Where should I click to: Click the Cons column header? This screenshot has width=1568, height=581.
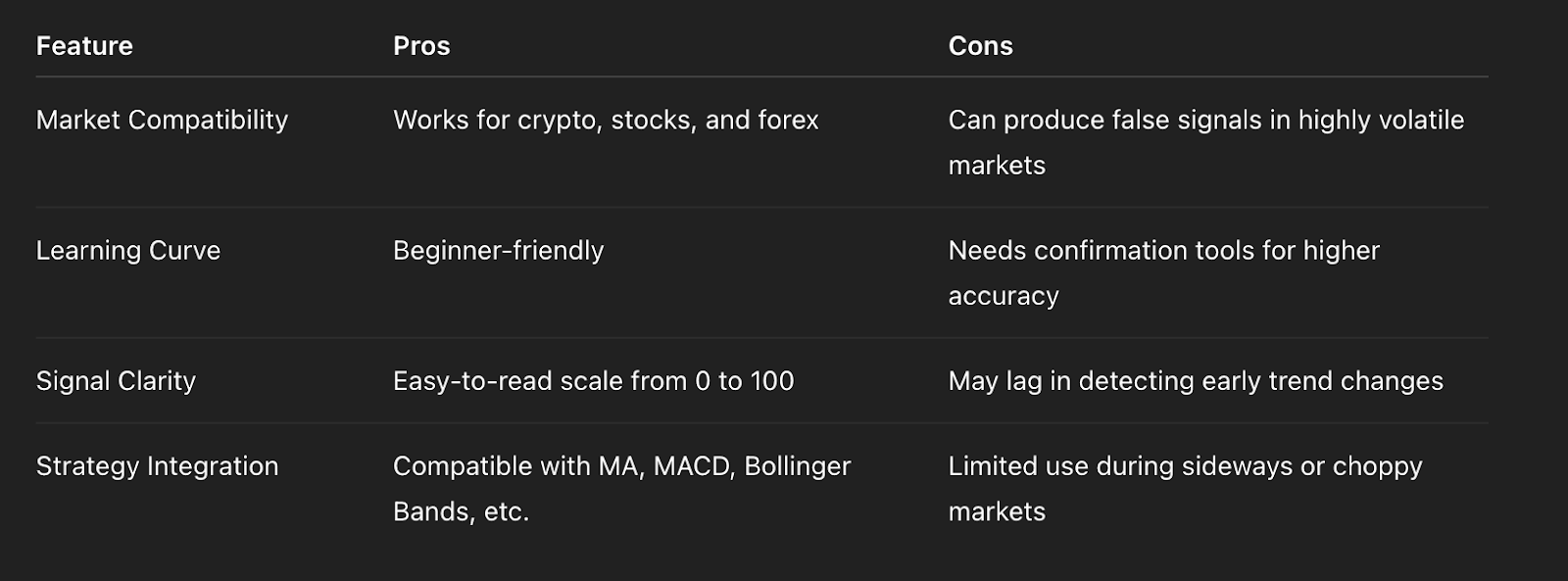tap(980, 46)
